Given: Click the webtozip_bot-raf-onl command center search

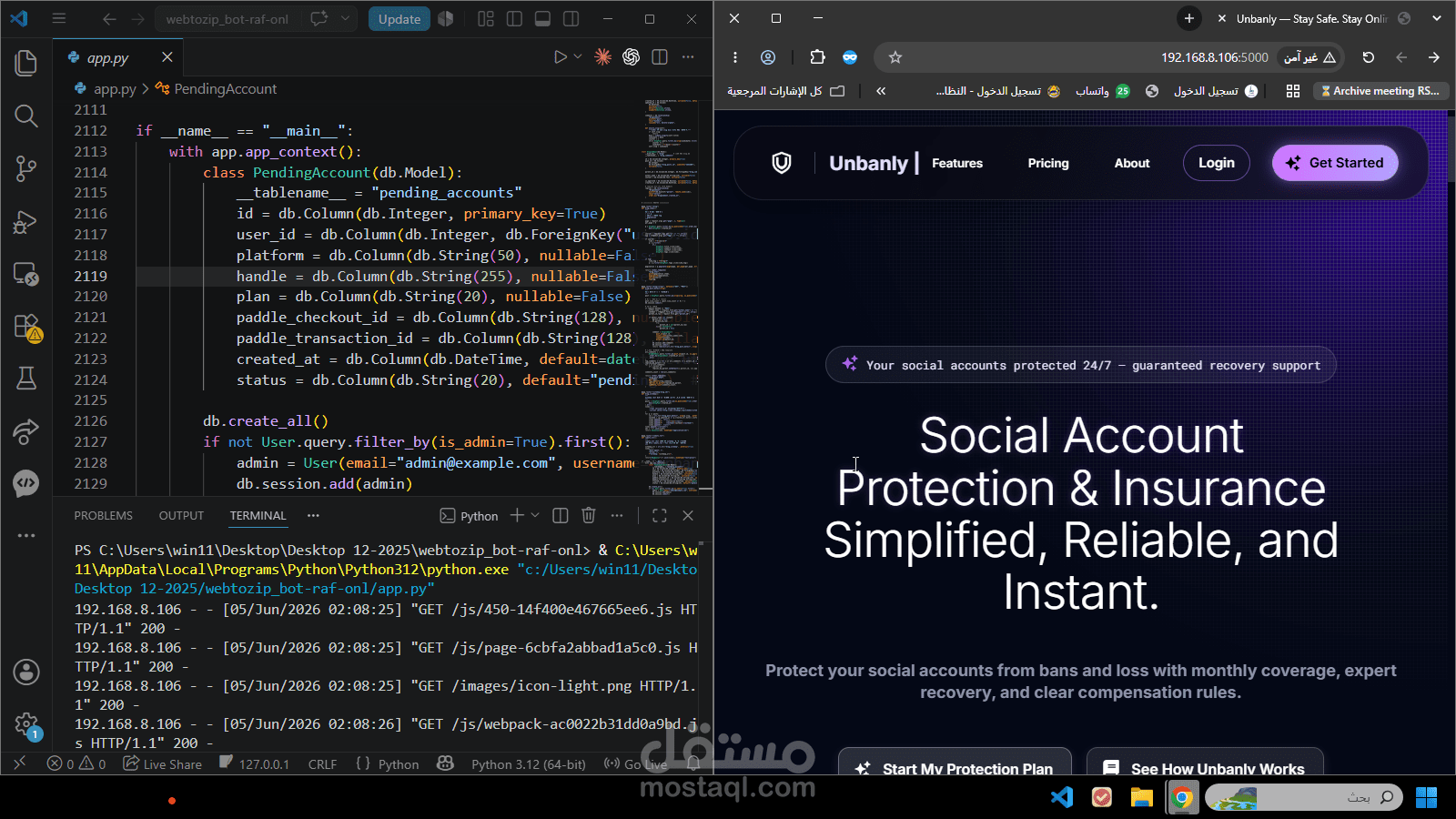Looking at the screenshot, I should click(227, 18).
